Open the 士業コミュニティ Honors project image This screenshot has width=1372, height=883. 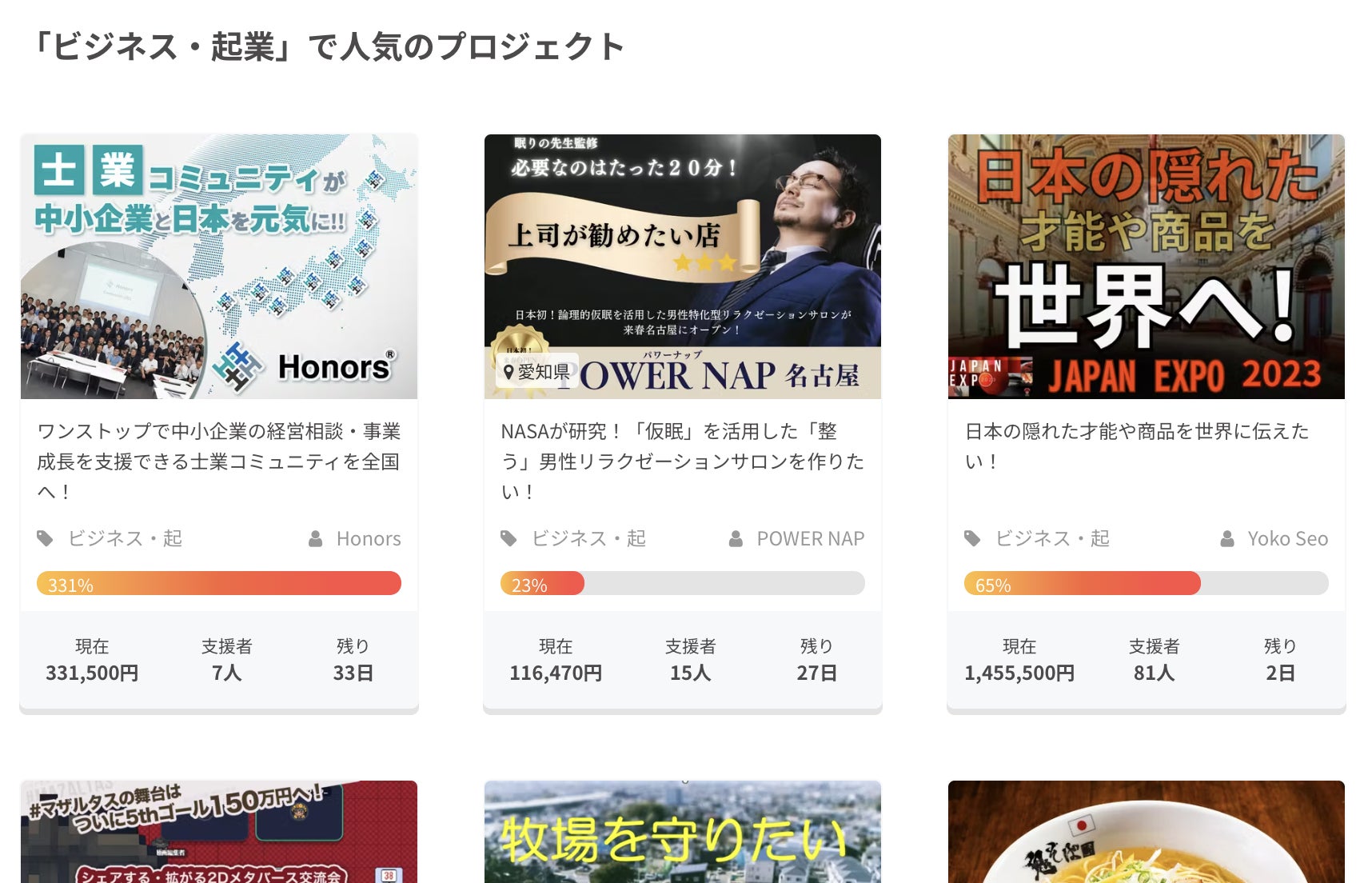tap(219, 266)
